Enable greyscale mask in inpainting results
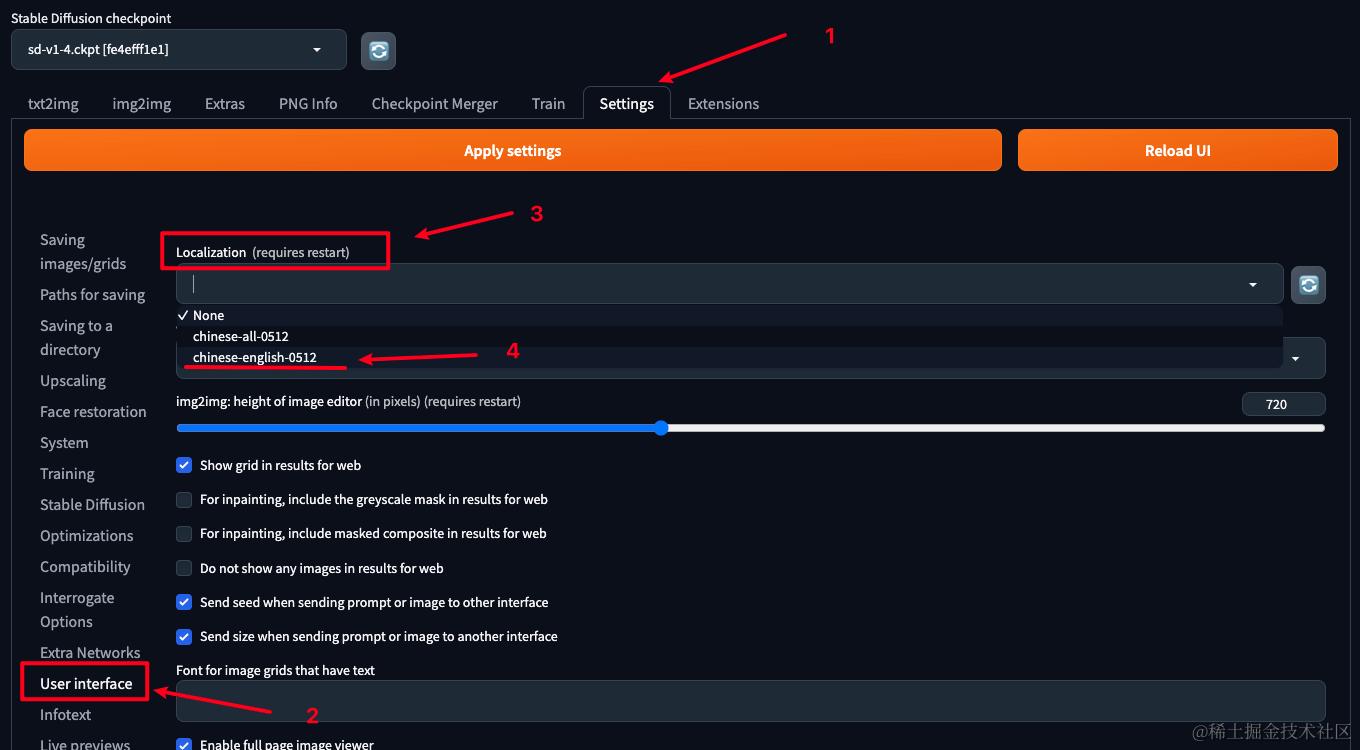Image resolution: width=1360 pixels, height=750 pixels. tap(184, 499)
